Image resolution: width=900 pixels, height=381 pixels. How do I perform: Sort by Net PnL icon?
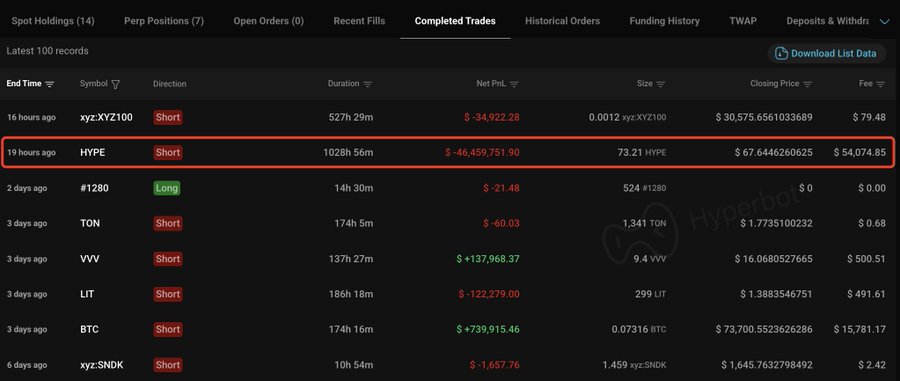[514, 84]
